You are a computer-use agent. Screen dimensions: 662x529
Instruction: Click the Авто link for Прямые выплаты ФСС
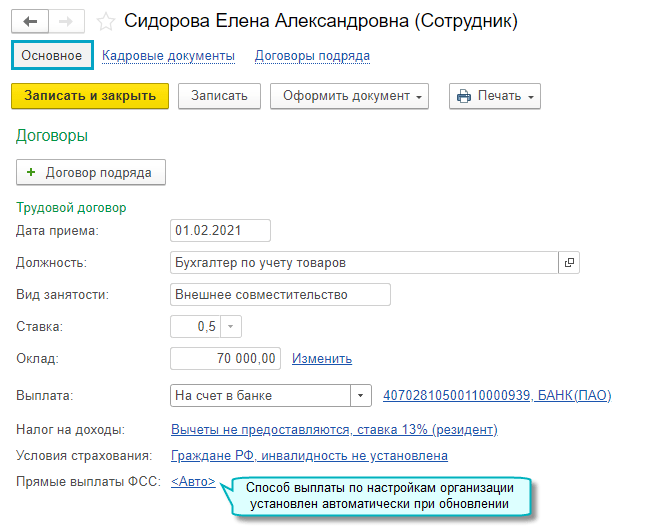point(193,482)
